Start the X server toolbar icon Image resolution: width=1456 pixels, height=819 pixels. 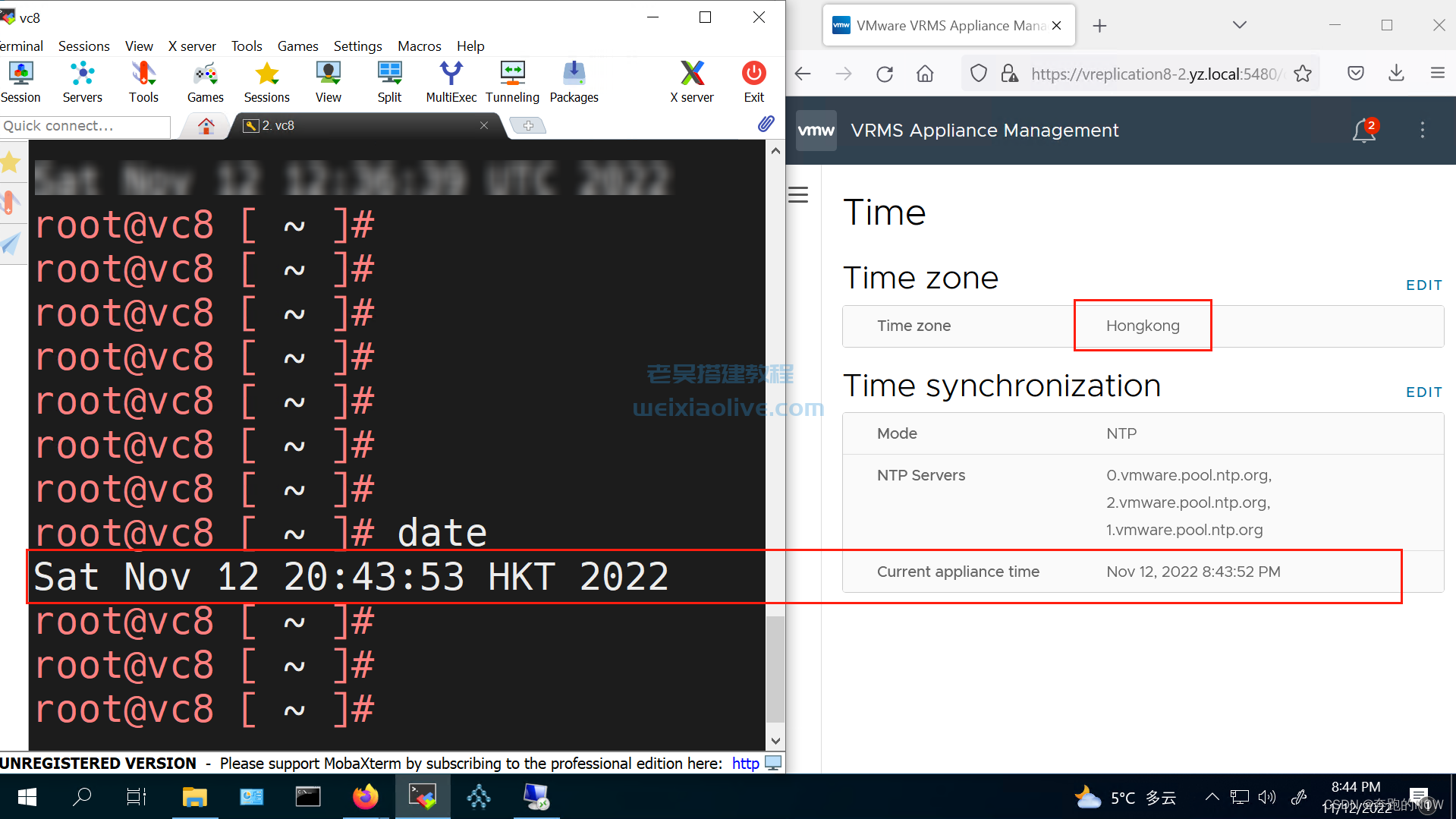[692, 82]
